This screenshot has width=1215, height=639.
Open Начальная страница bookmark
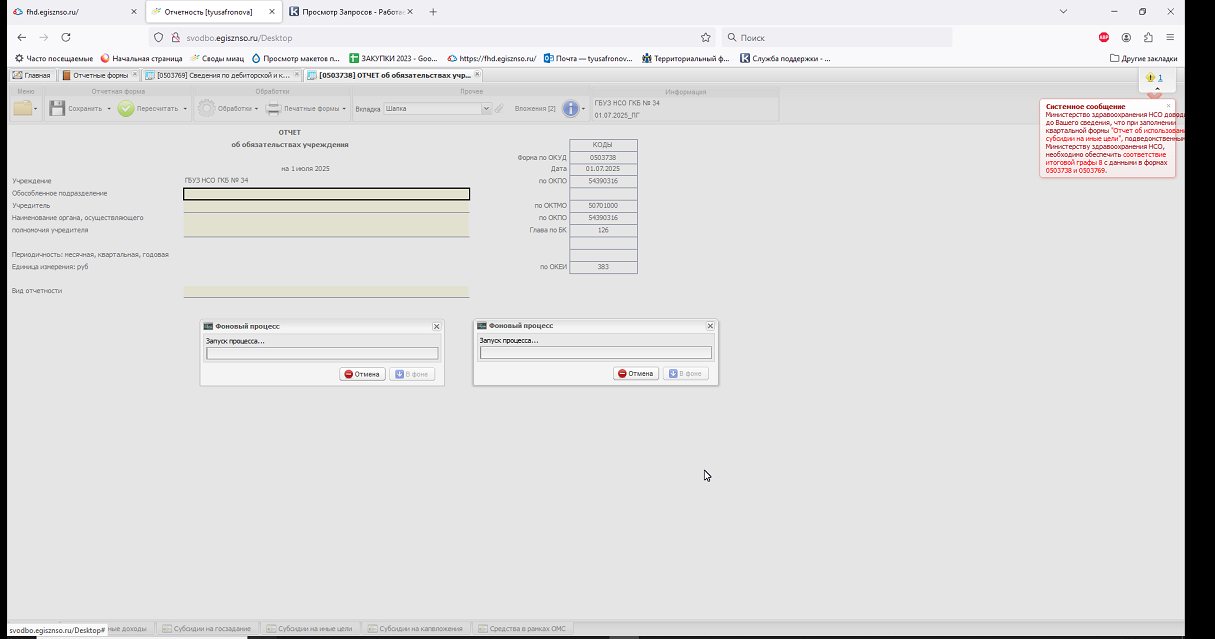tap(141, 58)
